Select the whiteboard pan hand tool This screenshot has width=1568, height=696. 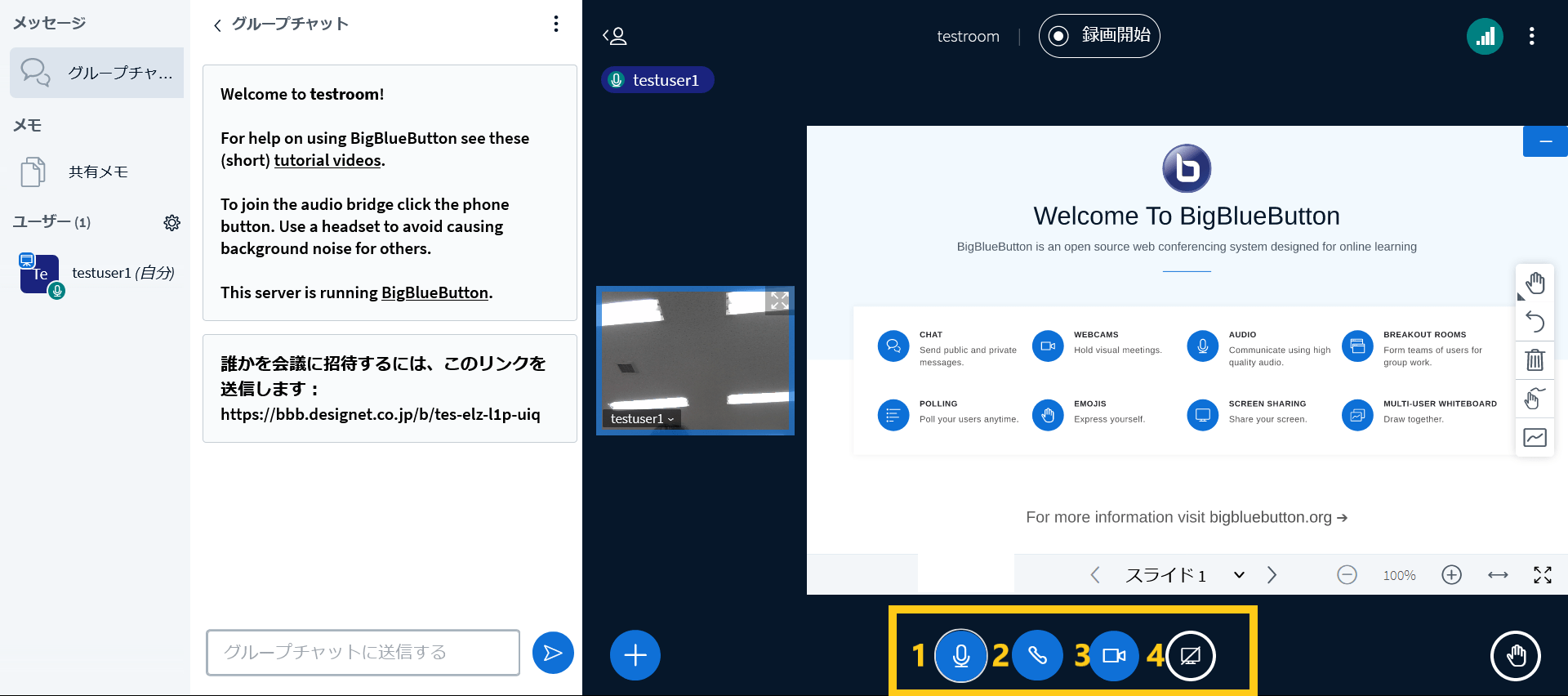[x=1535, y=283]
